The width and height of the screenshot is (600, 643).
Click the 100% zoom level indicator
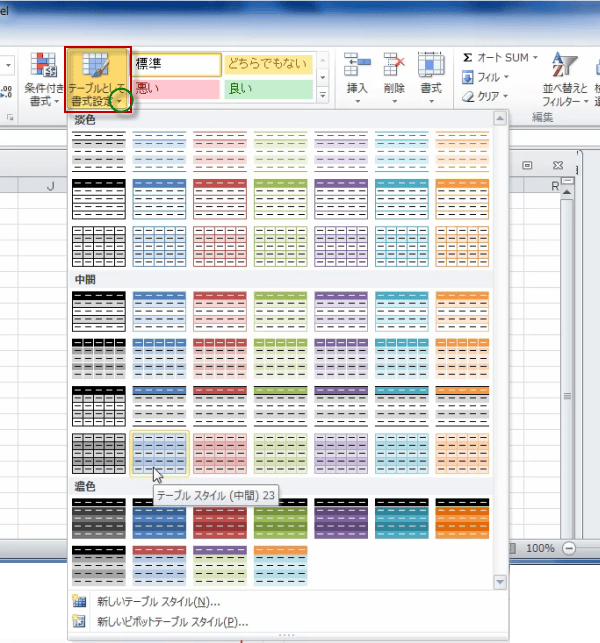[x=540, y=548]
